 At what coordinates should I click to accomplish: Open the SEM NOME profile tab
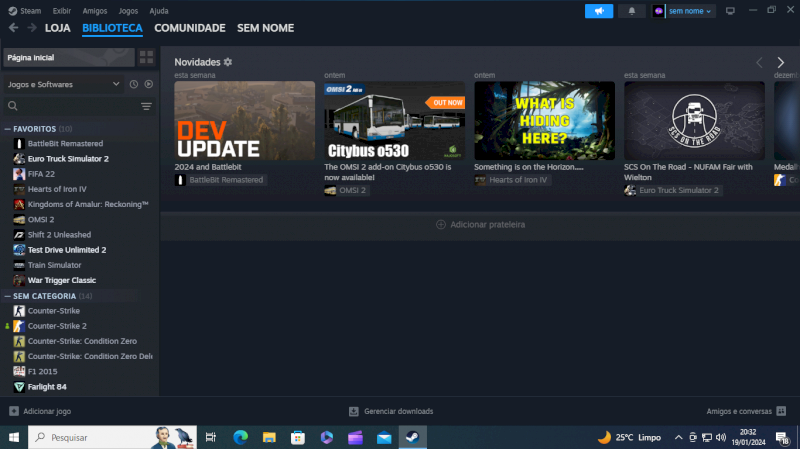(265, 28)
